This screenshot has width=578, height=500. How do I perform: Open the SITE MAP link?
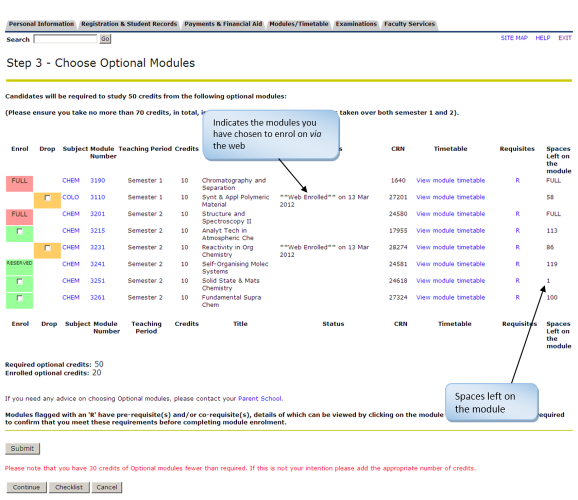click(x=514, y=38)
